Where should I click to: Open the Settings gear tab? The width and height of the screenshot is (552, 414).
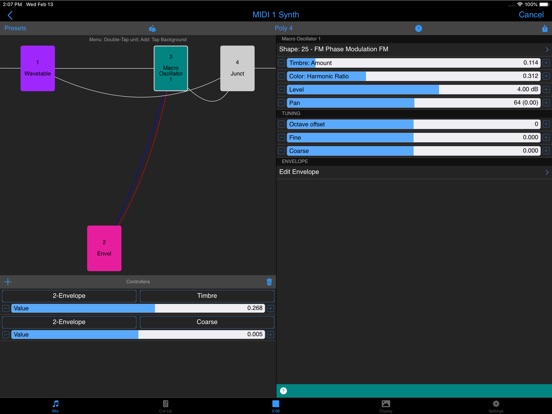(496, 406)
